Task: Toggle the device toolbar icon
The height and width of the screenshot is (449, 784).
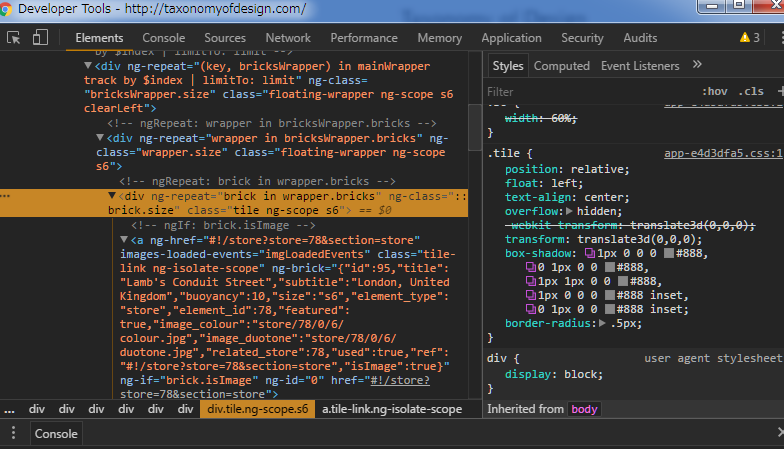Action: [40, 38]
